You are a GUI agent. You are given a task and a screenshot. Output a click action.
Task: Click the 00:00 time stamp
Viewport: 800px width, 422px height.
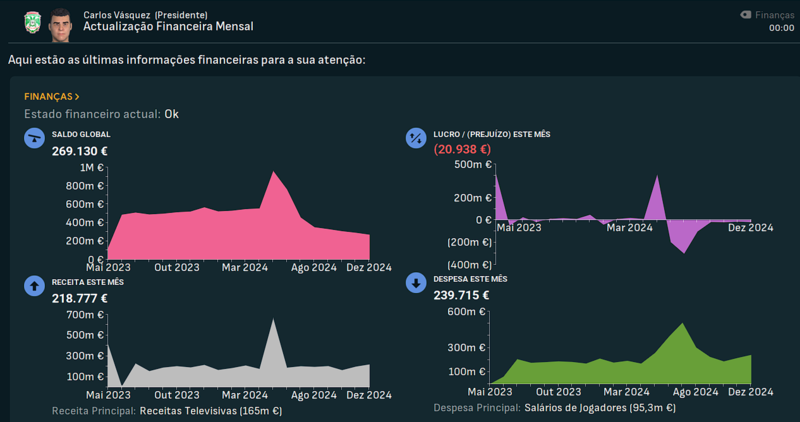coord(782,28)
